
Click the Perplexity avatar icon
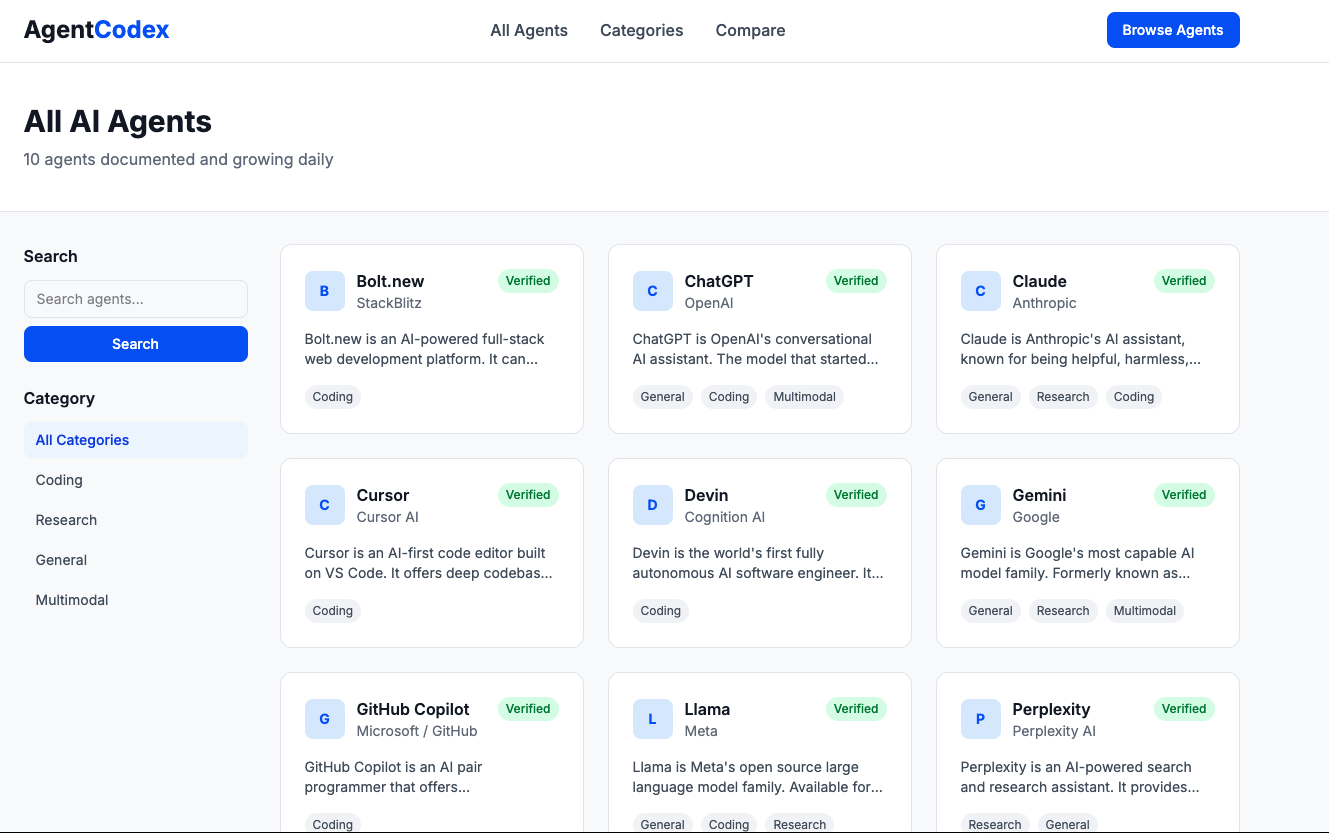point(980,719)
